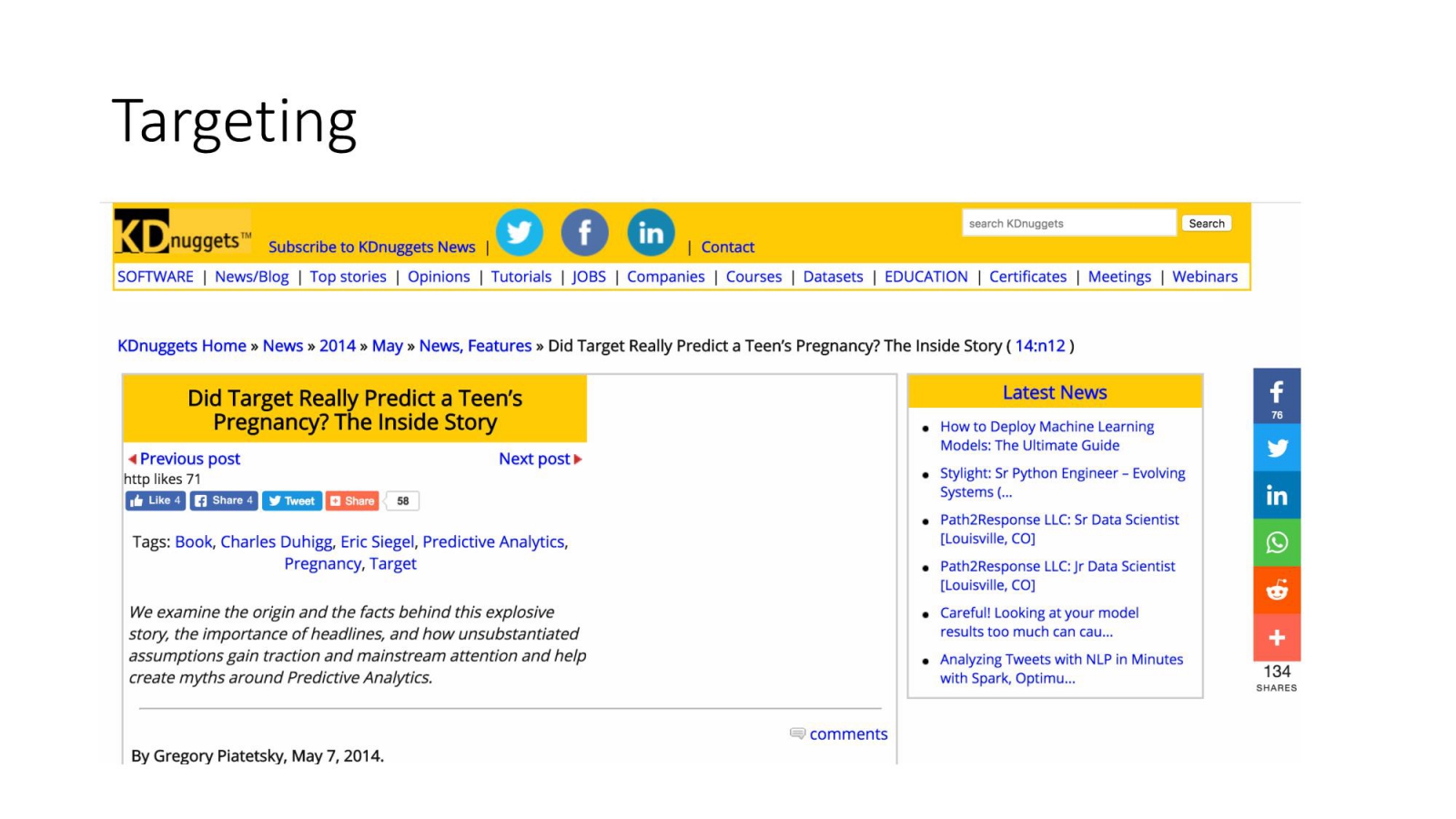Click the Tweet button under the title
The image size is (1456, 819).
pos(291,500)
